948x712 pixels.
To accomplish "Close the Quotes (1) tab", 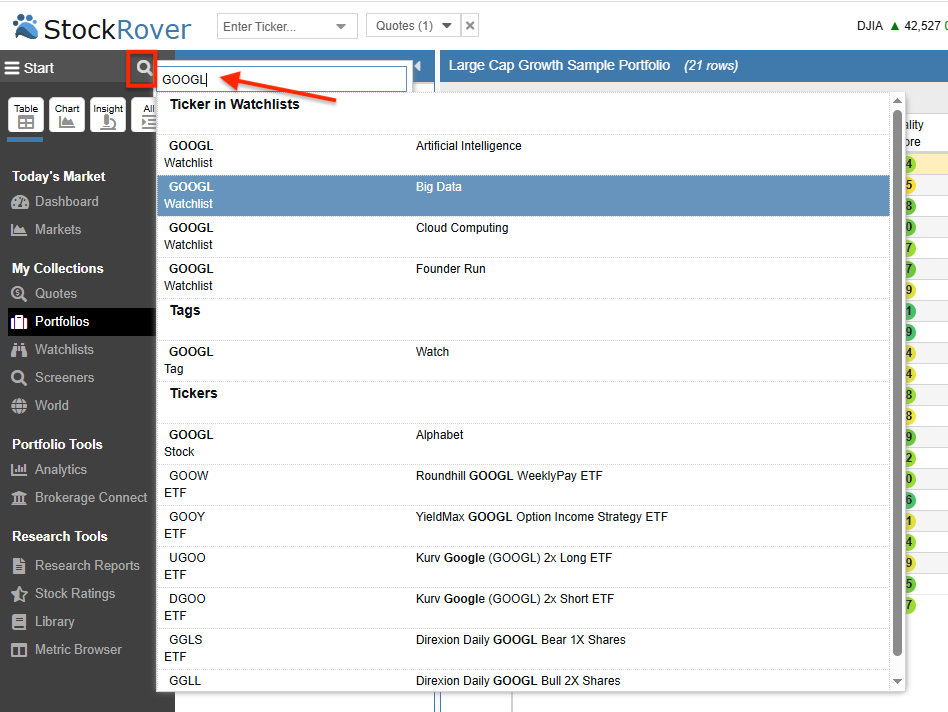I will (x=470, y=26).
